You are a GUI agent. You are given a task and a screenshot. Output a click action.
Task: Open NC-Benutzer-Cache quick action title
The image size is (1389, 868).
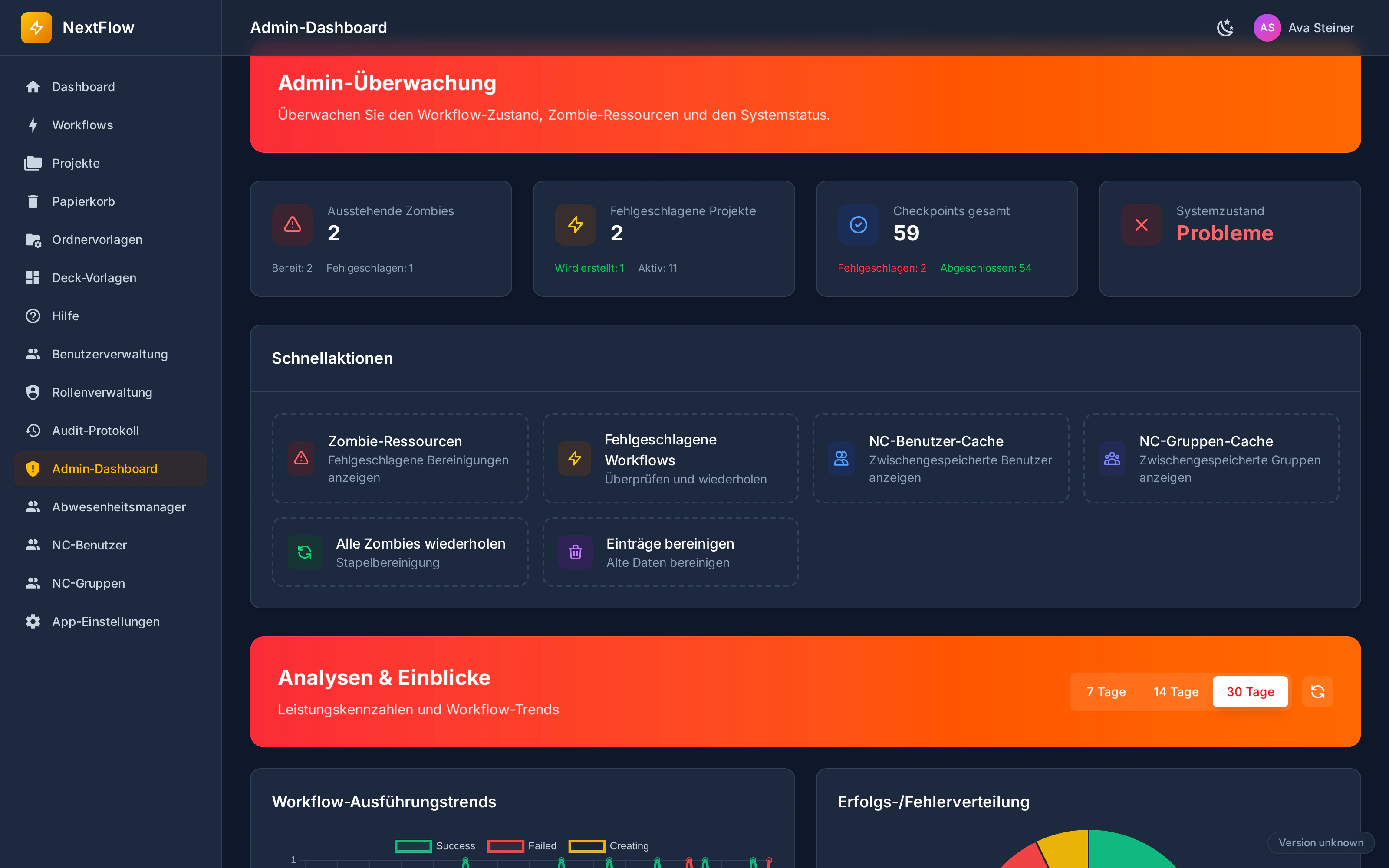click(936, 441)
